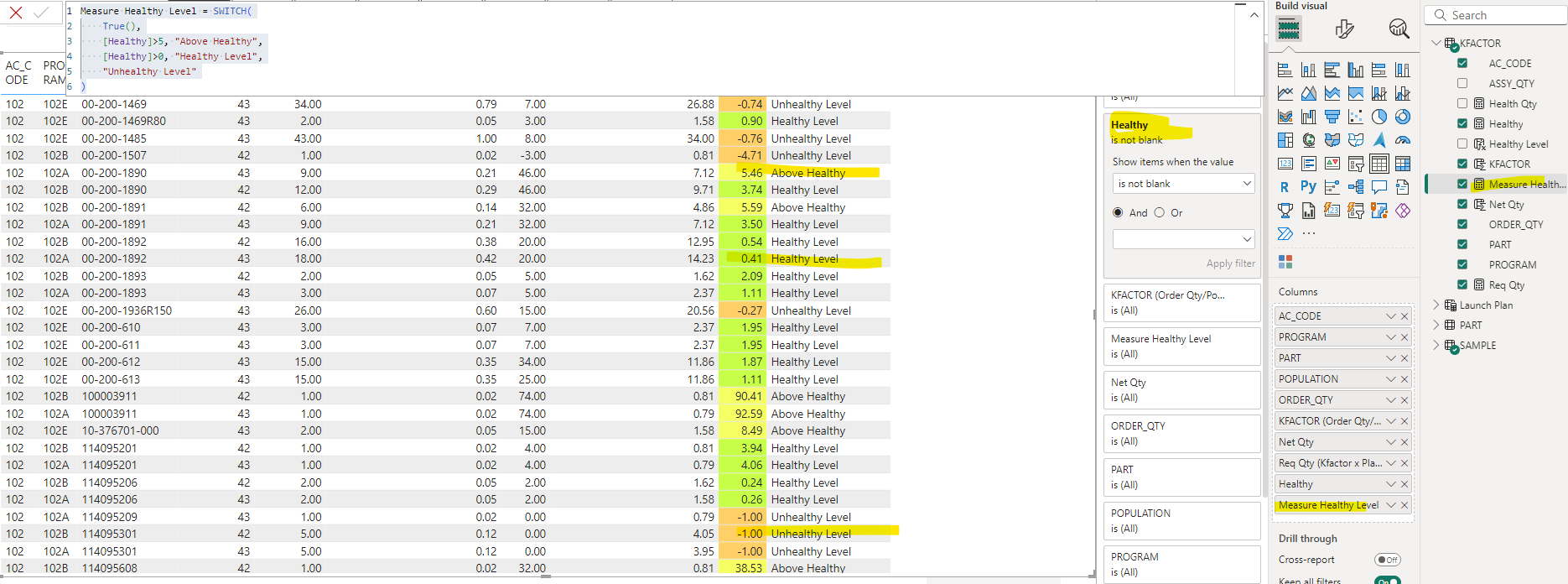This screenshot has height=584, width=1568.
Task: Check the ASSY_QTY field checkbox
Action: (1462, 83)
